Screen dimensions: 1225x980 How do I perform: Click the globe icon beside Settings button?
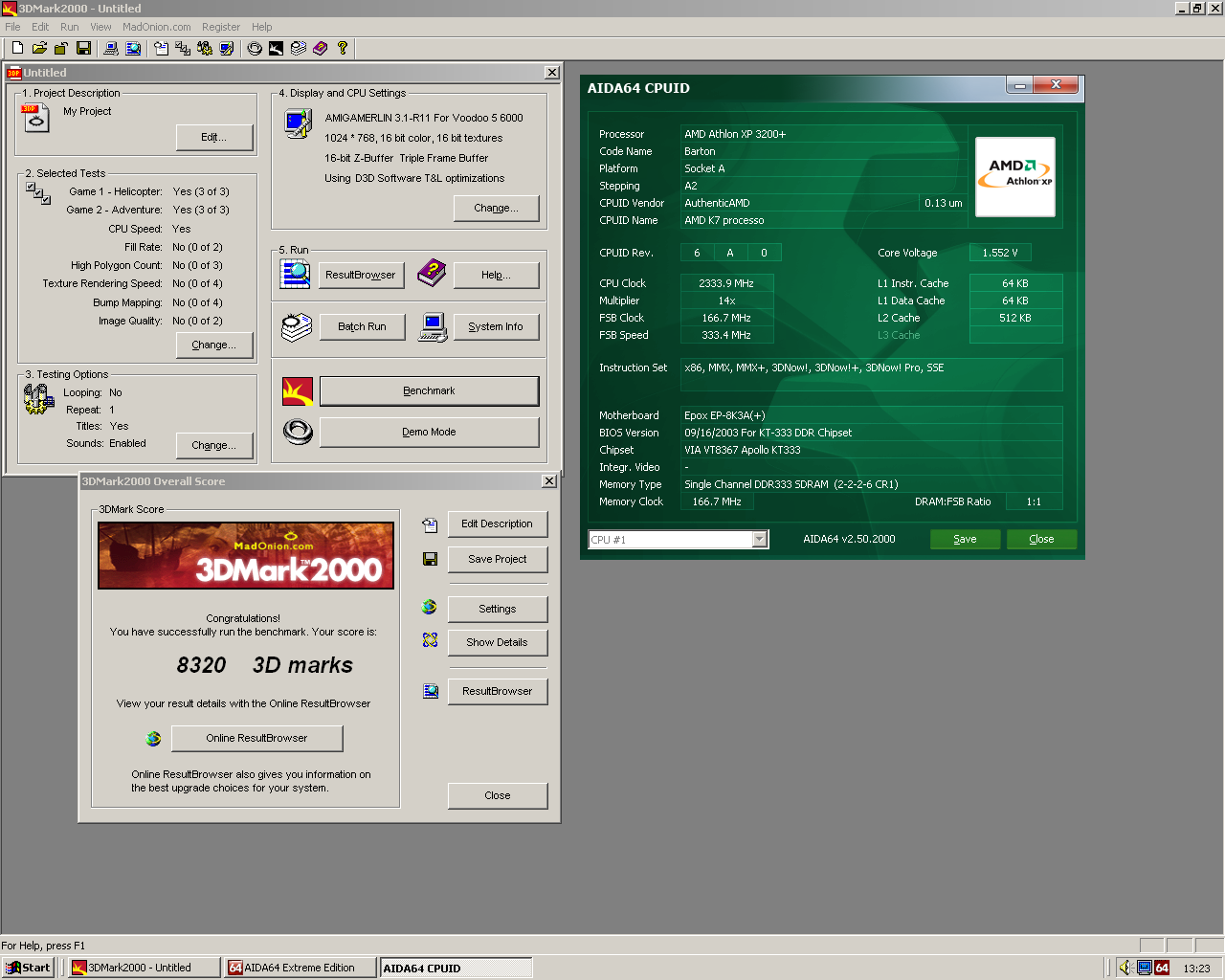click(x=430, y=607)
